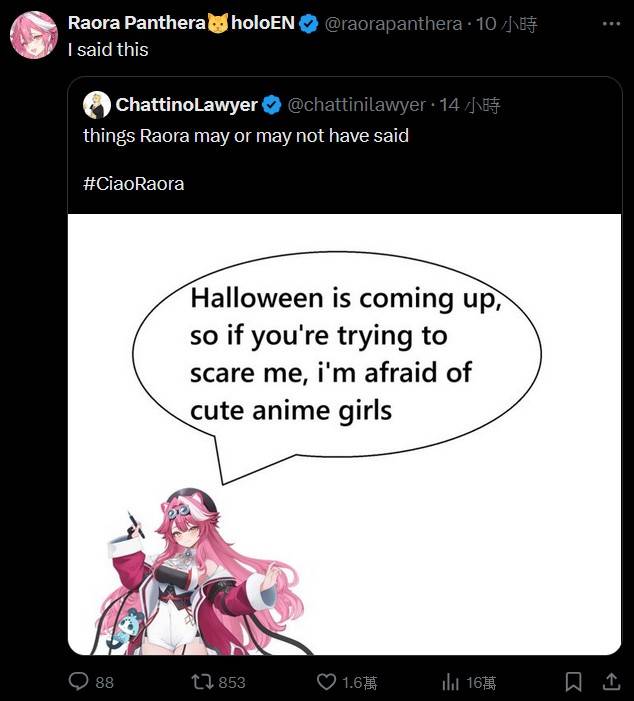Click the @raorapanthera handle
The width and height of the screenshot is (634, 701).
point(393,23)
